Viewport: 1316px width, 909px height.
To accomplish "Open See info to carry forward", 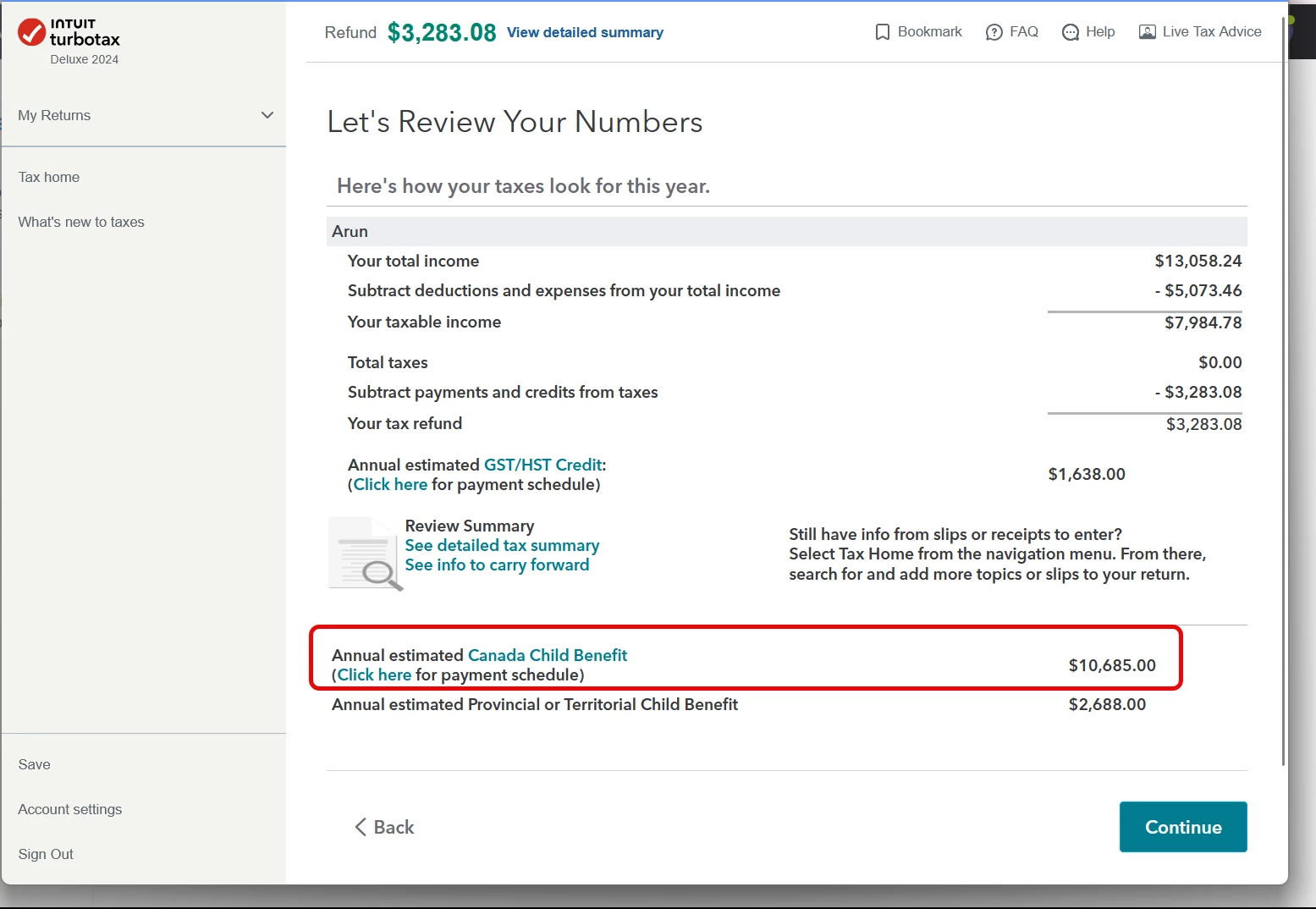I will point(497,565).
